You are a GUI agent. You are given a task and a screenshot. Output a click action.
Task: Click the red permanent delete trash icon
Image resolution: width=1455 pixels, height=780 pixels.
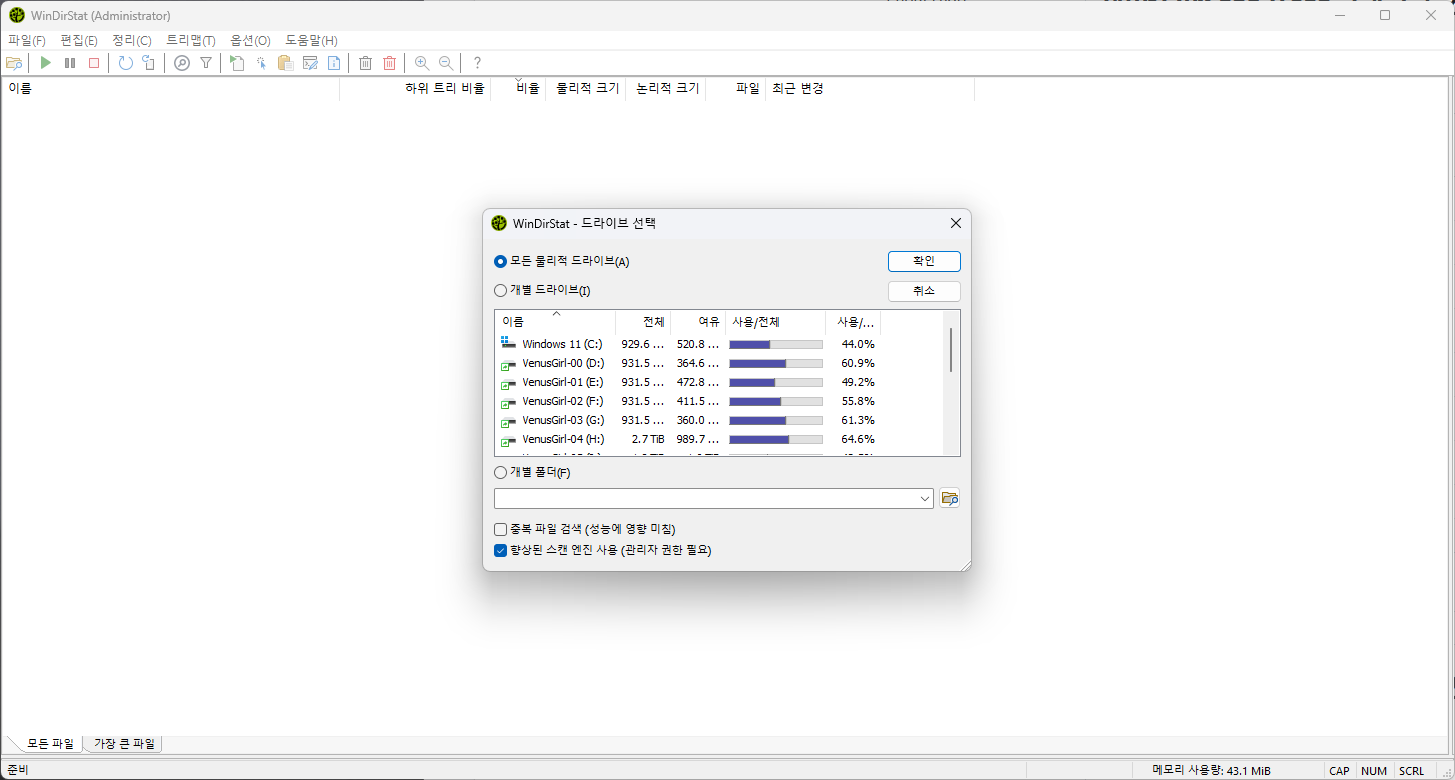(x=389, y=63)
